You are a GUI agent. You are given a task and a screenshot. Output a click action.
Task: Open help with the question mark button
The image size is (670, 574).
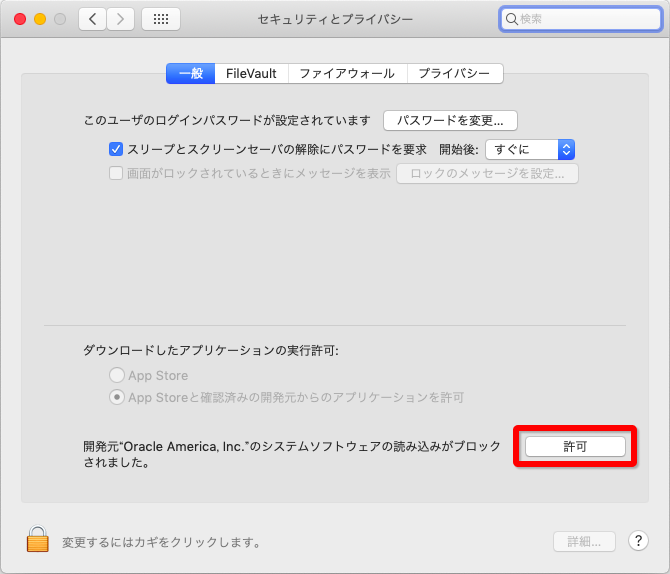[x=638, y=541]
